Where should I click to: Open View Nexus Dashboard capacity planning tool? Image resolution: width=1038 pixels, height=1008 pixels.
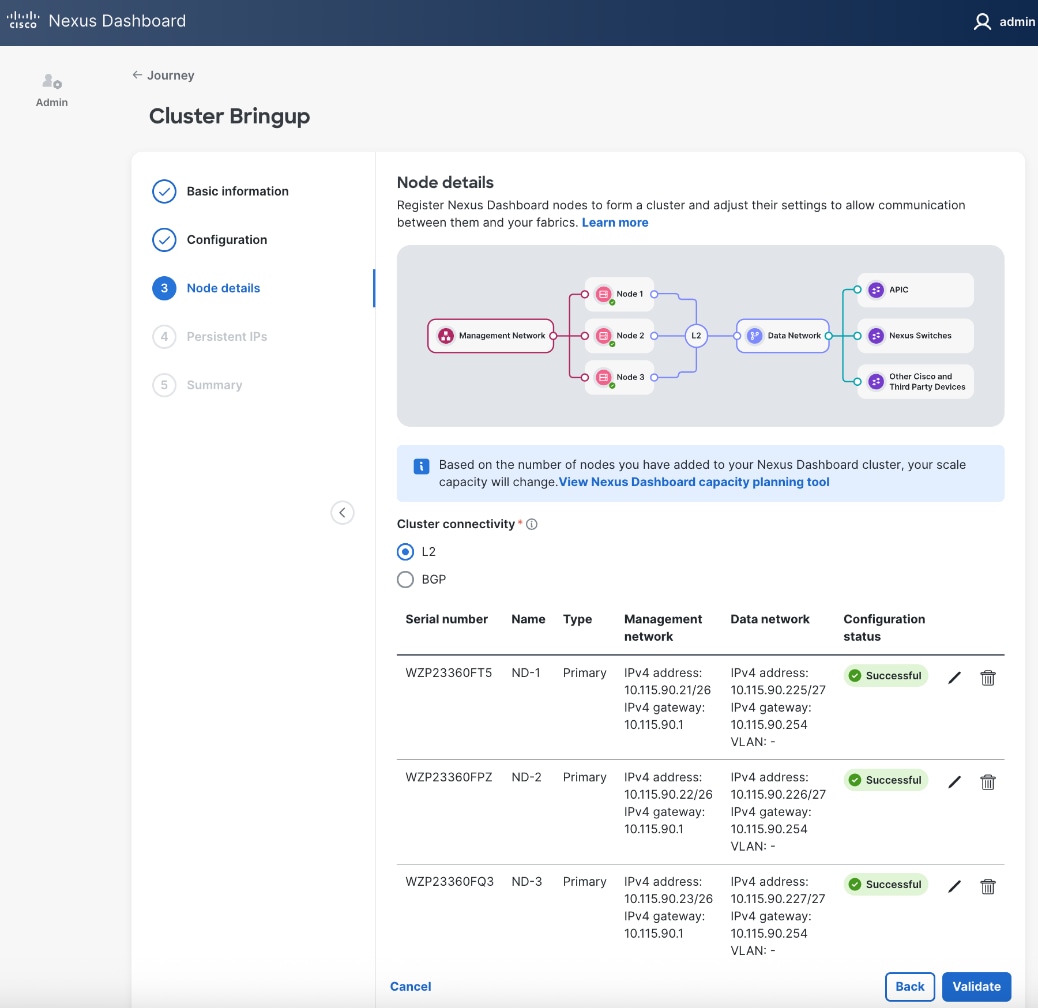point(694,482)
